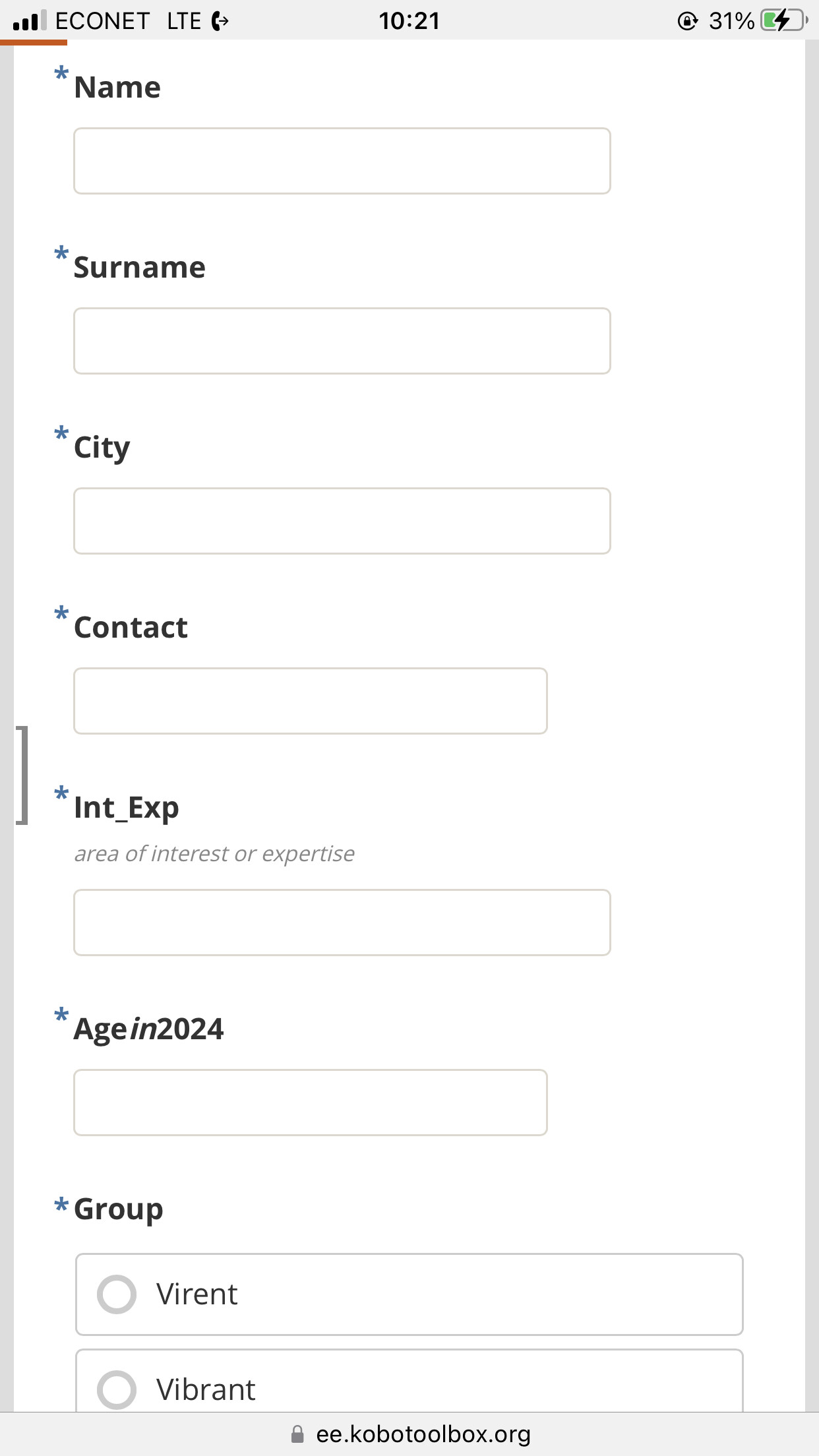Viewport: 819px width, 1456px height.
Task: Click the gray bracket marker at left edge
Action: pyautogui.click(x=23, y=775)
